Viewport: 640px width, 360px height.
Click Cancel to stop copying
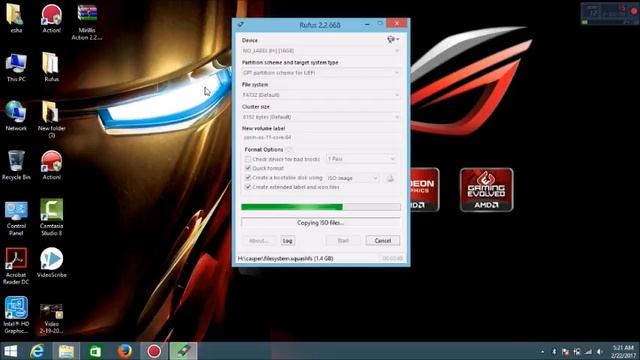(x=383, y=241)
